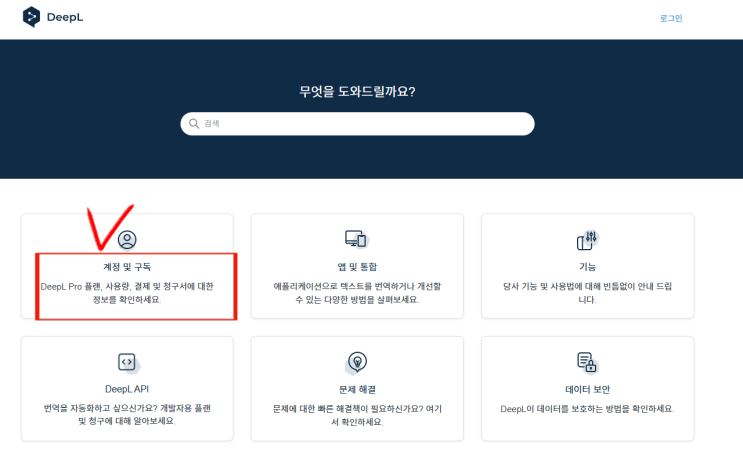Open the 데이터 보안 title link
Image resolution: width=743 pixels, height=469 pixels.
pyautogui.click(x=588, y=389)
